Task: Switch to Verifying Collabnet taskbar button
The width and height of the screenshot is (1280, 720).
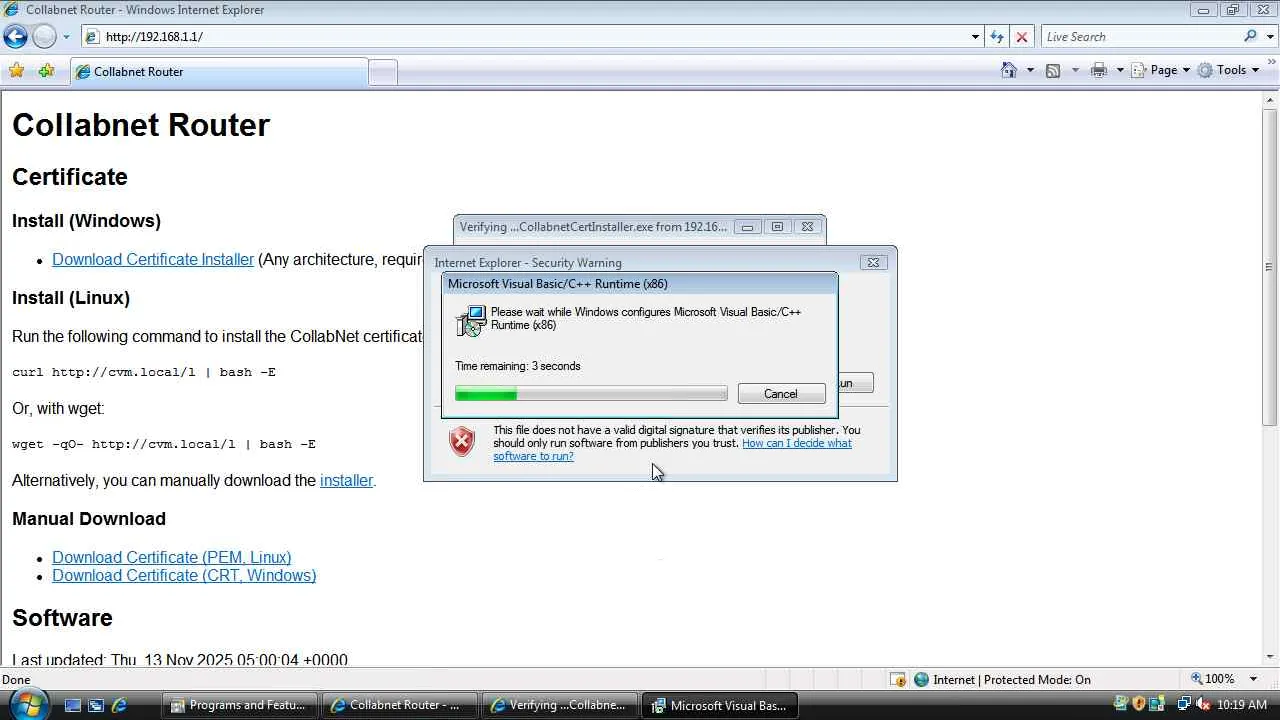Action: pyautogui.click(x=560, y=705)
